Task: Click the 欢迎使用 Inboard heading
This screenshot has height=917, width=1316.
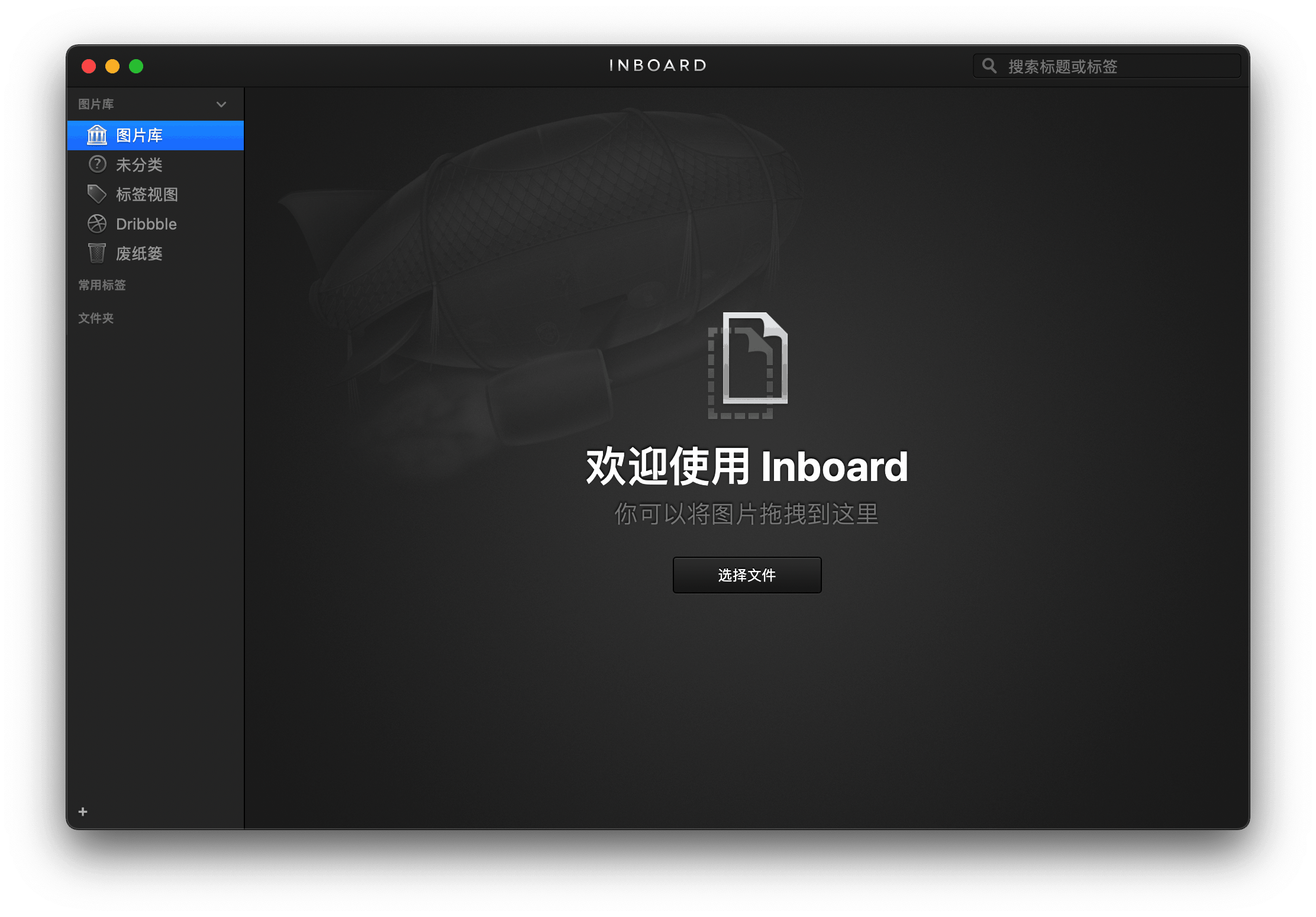Action: (747, 466)
